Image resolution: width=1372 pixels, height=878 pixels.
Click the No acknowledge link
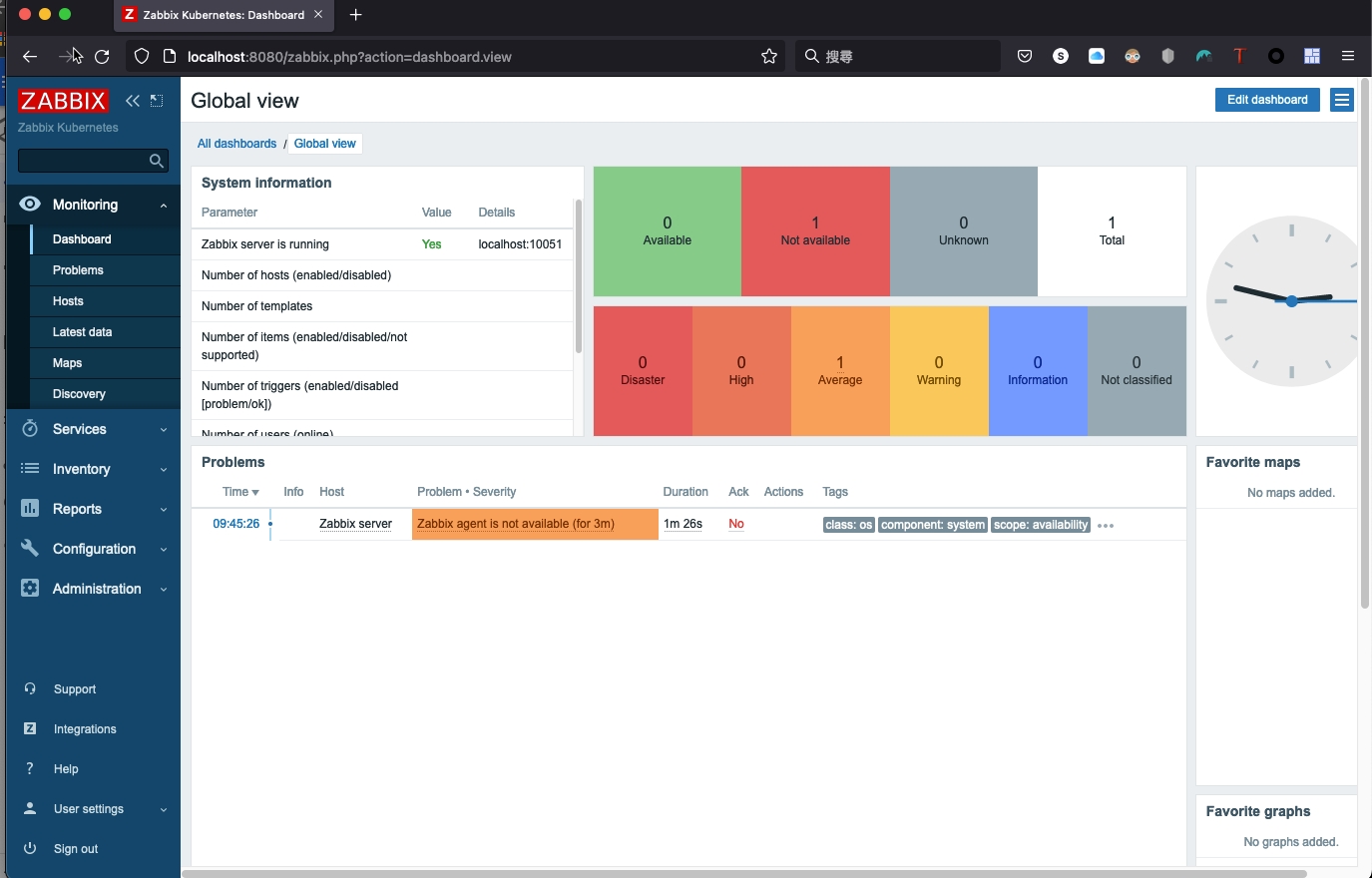pos(736,524)
